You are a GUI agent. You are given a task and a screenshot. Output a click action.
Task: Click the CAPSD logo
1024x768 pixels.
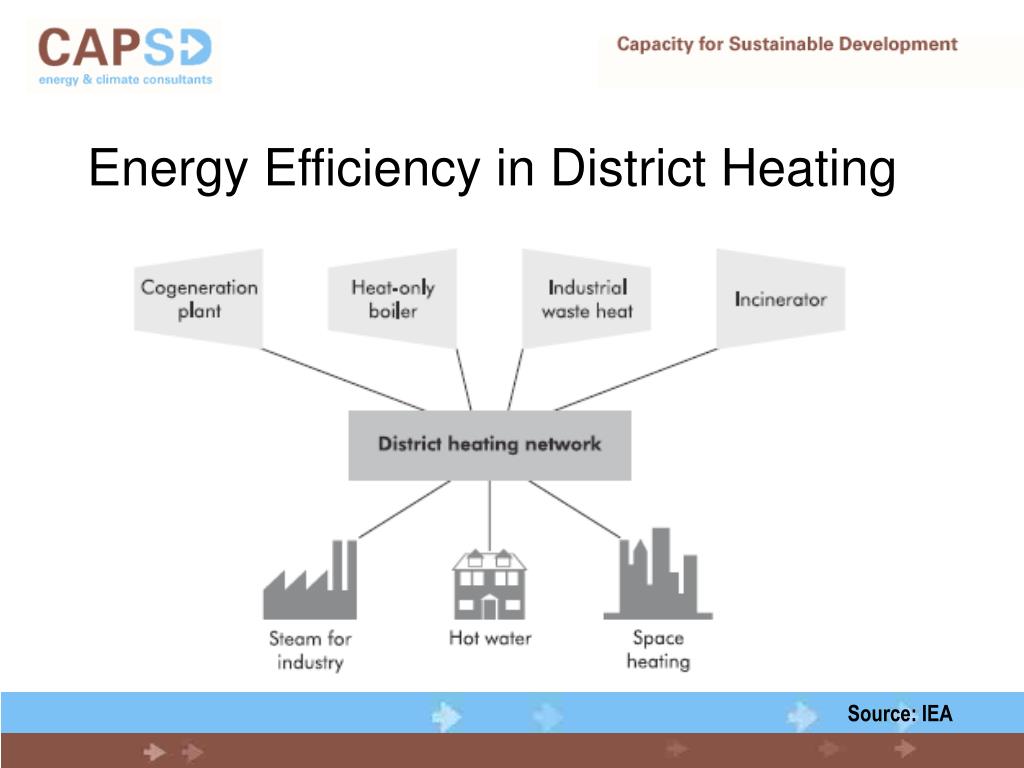[x=125, y=56]
